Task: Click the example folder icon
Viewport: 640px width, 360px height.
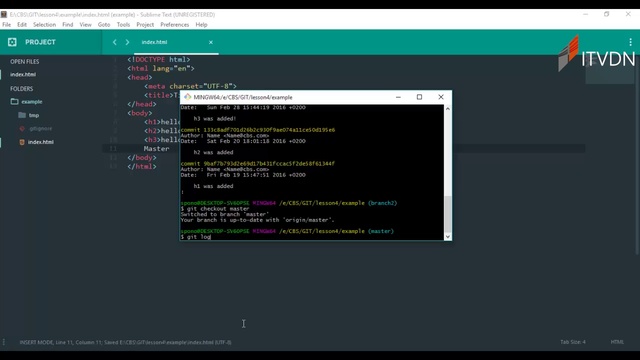Action: 15,101
